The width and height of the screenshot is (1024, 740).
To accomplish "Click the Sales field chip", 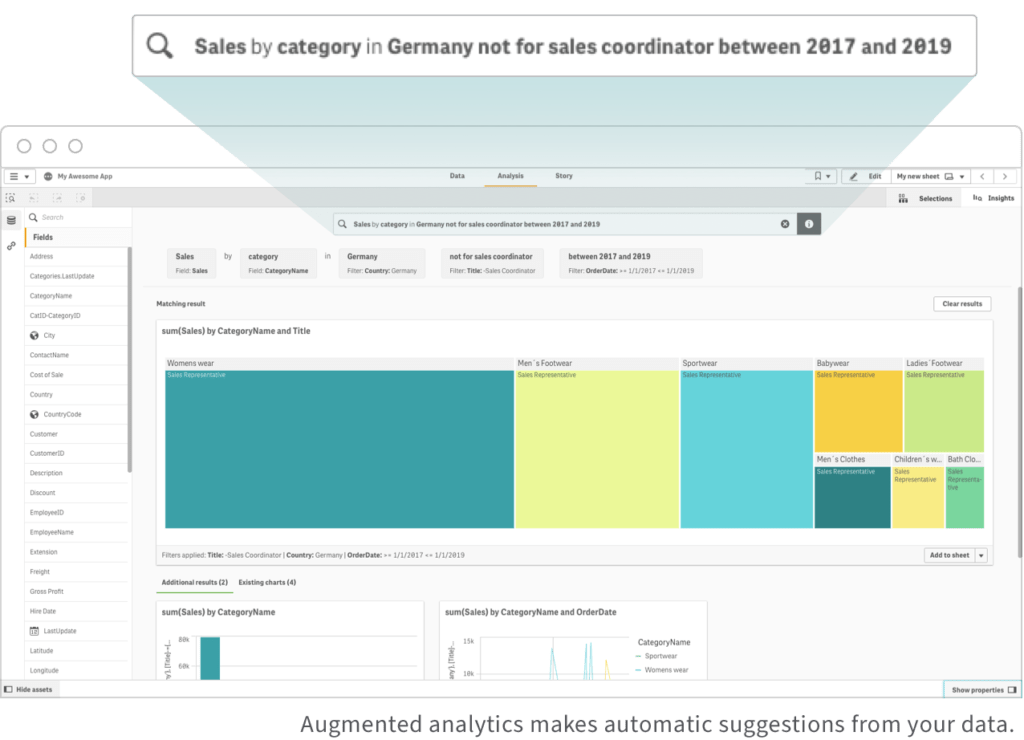I will 191,263.
